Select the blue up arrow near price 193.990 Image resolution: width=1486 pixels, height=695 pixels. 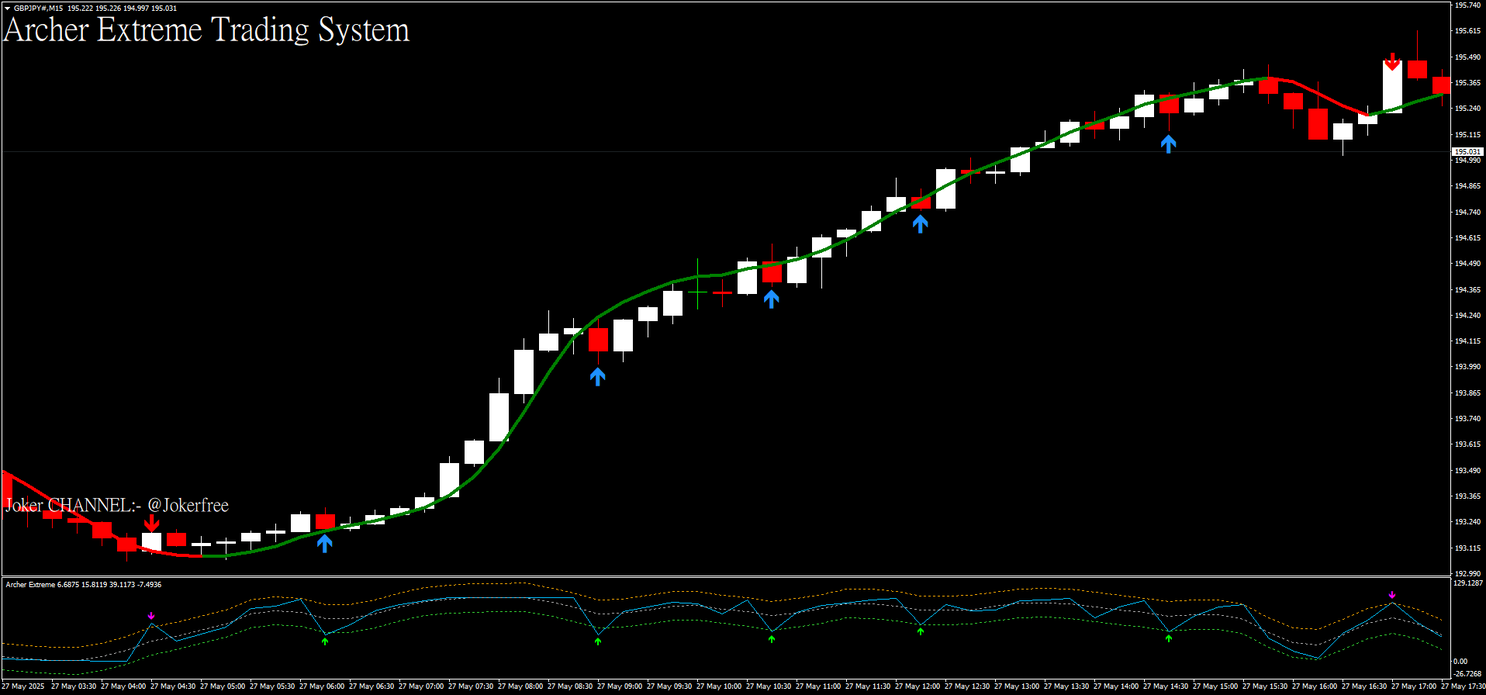597,376
